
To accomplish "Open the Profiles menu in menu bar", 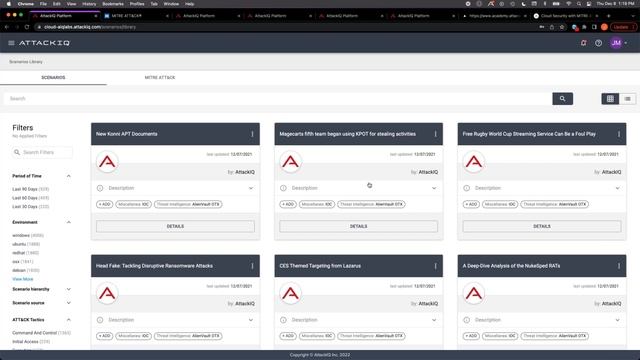I will (137, 4).
